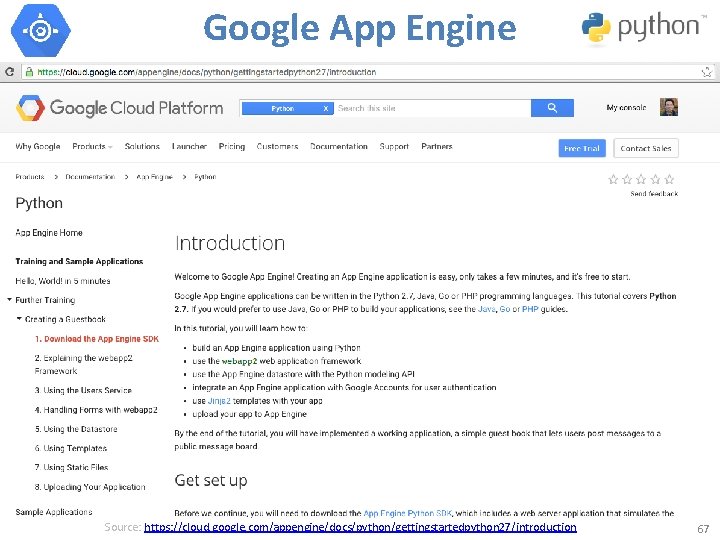
Task: Click the Google Cloud Platform hexagon logo
Action: (30, 108)
